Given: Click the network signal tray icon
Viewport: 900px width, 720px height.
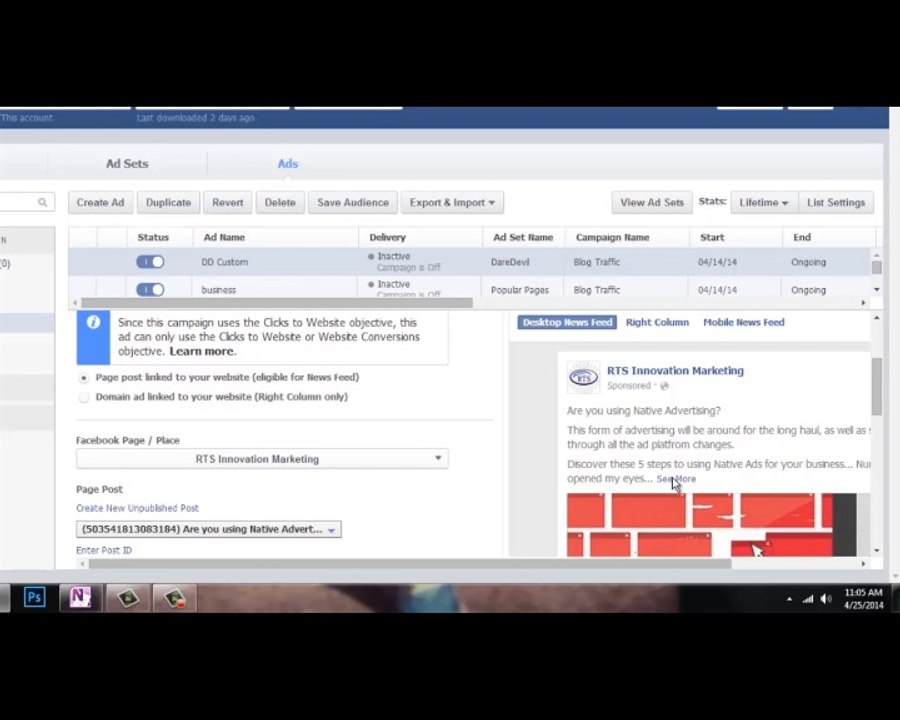Looking at the screenshot, I should pyautogui.click(x=808, y=599).
